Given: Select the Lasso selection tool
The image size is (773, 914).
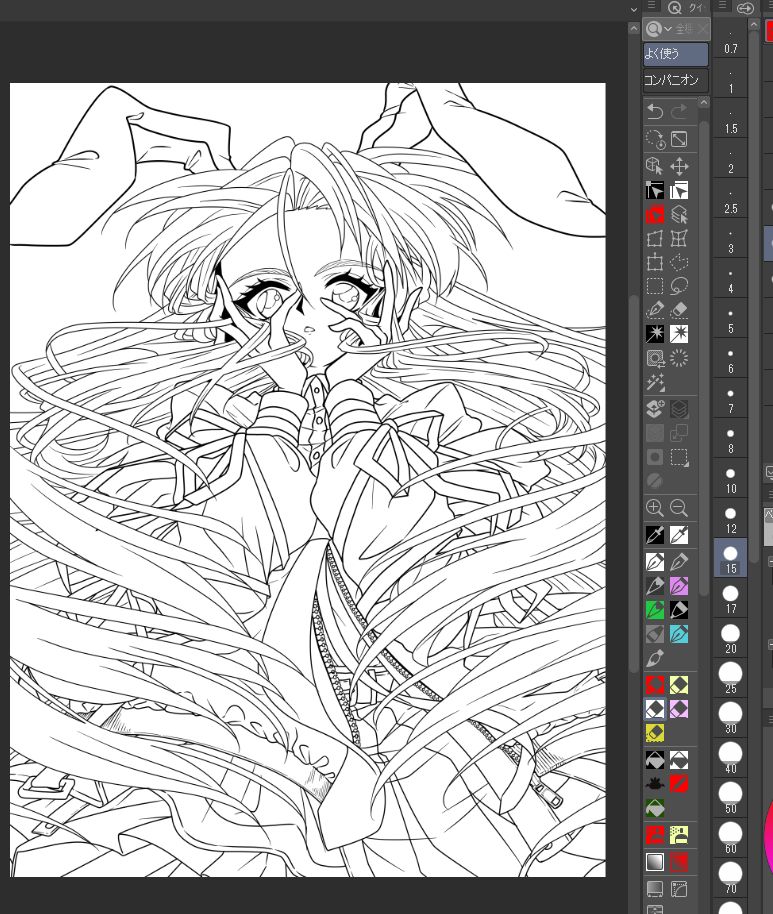Looking at the screenshot, I should (679, 286).
